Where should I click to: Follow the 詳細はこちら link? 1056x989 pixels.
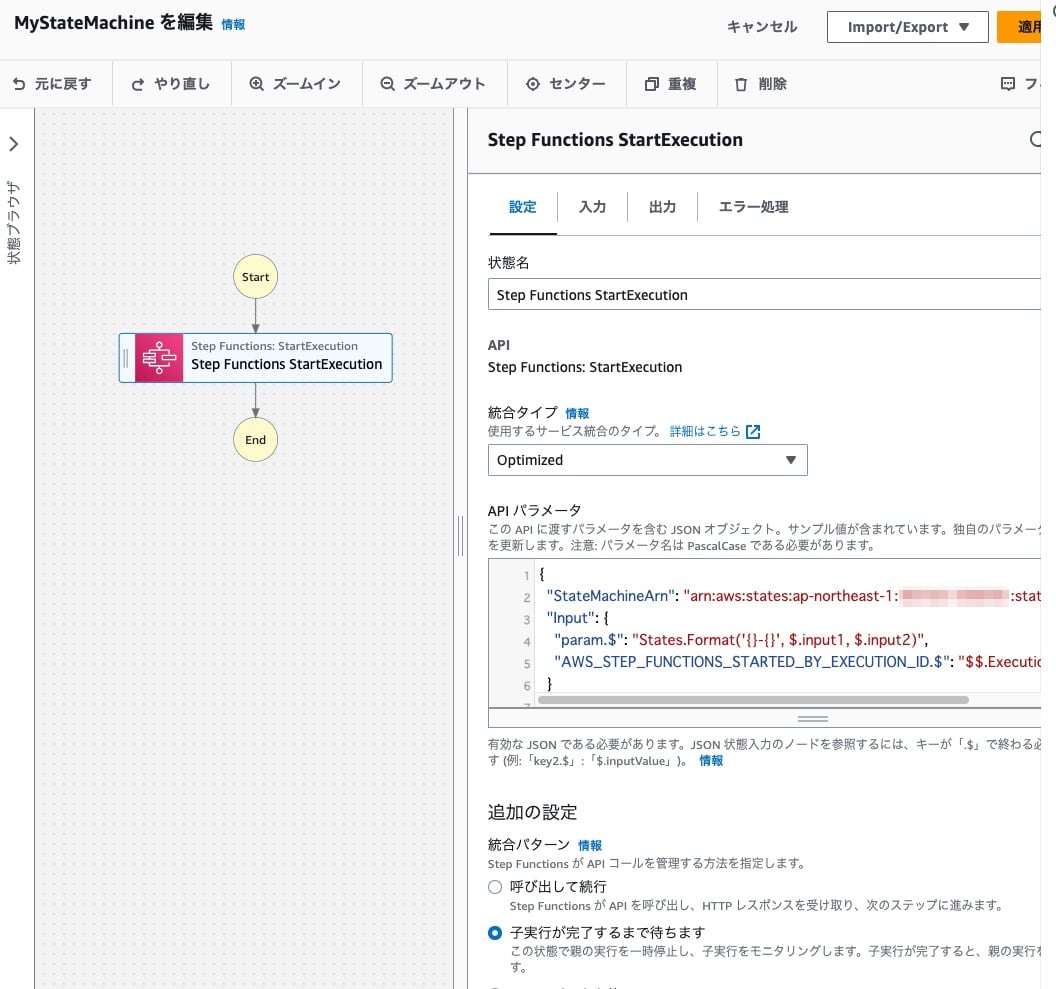[x=705, y=432]
